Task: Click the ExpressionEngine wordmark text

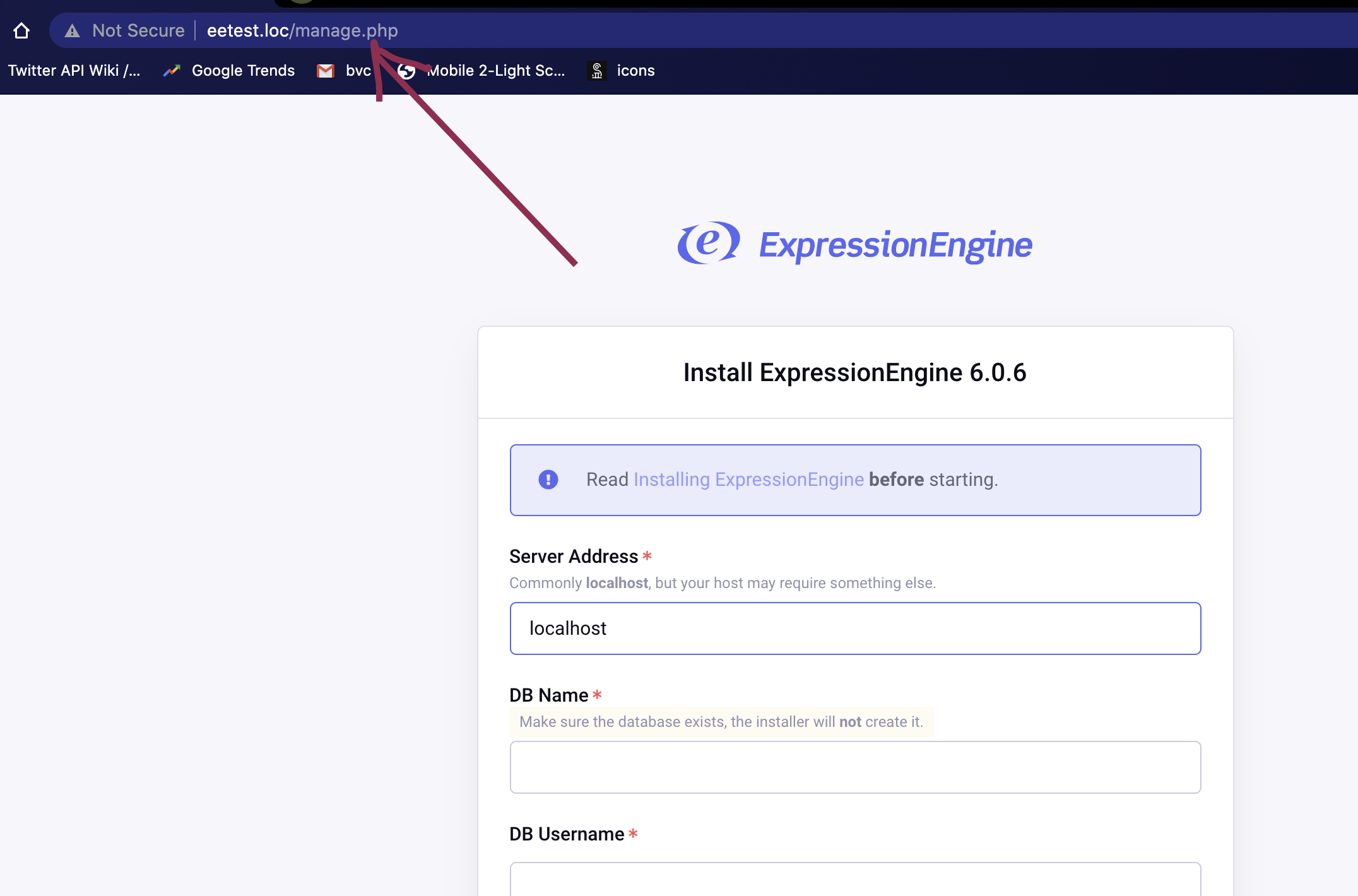Action: [x=895, y=245]
